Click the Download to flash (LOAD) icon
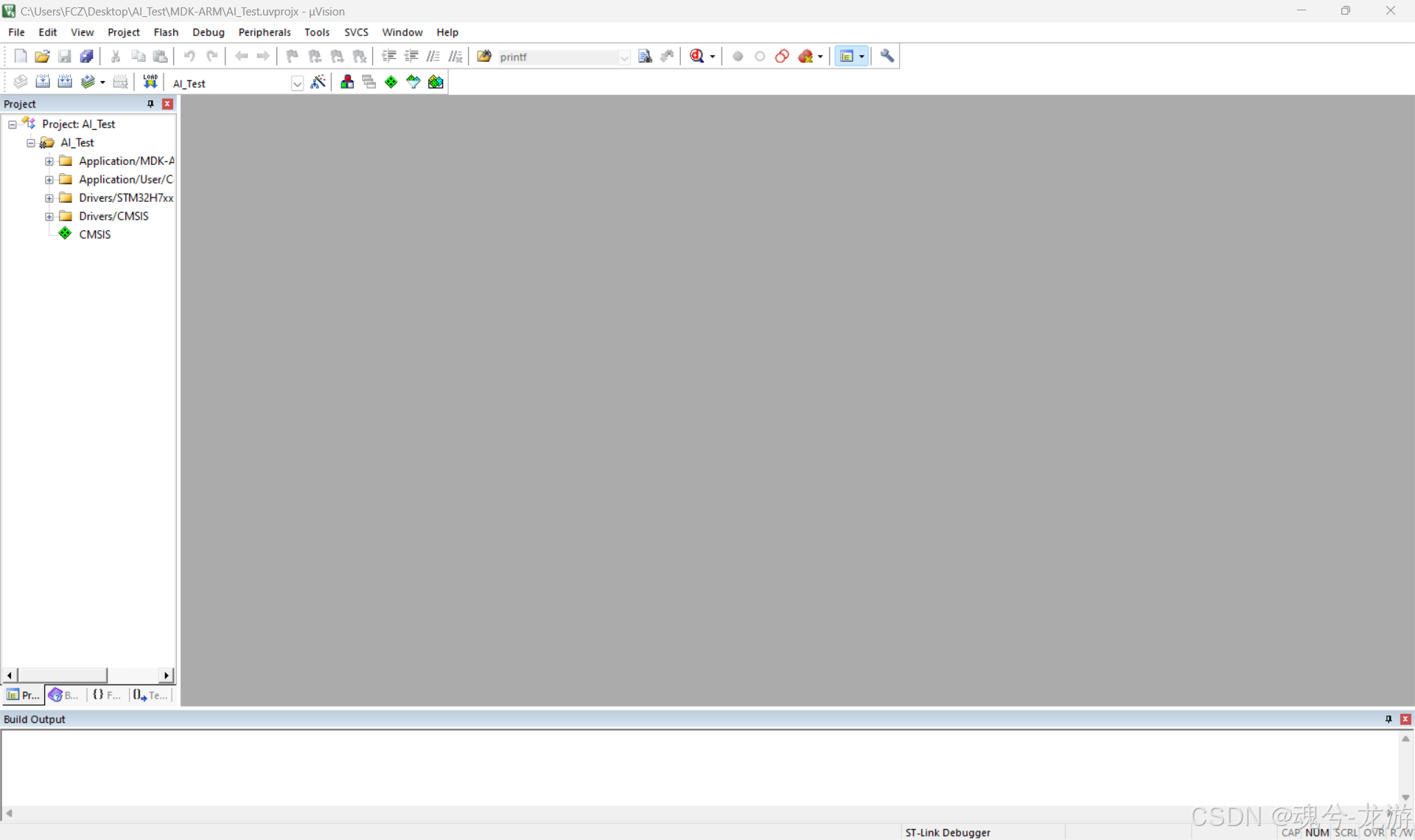This screenshot has height=840, width=1415. [150, 82]
